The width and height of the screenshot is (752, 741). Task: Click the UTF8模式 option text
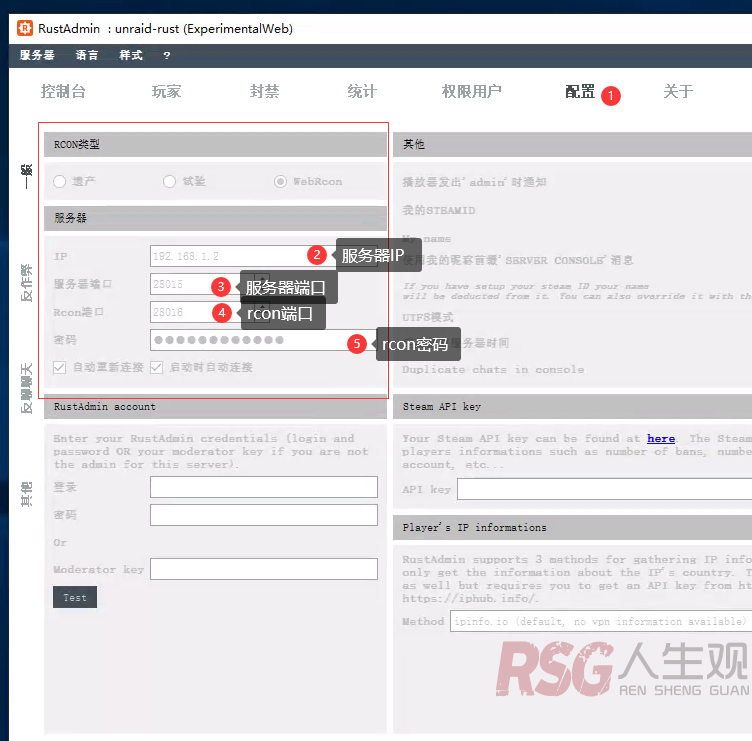(x=428, y=317)
